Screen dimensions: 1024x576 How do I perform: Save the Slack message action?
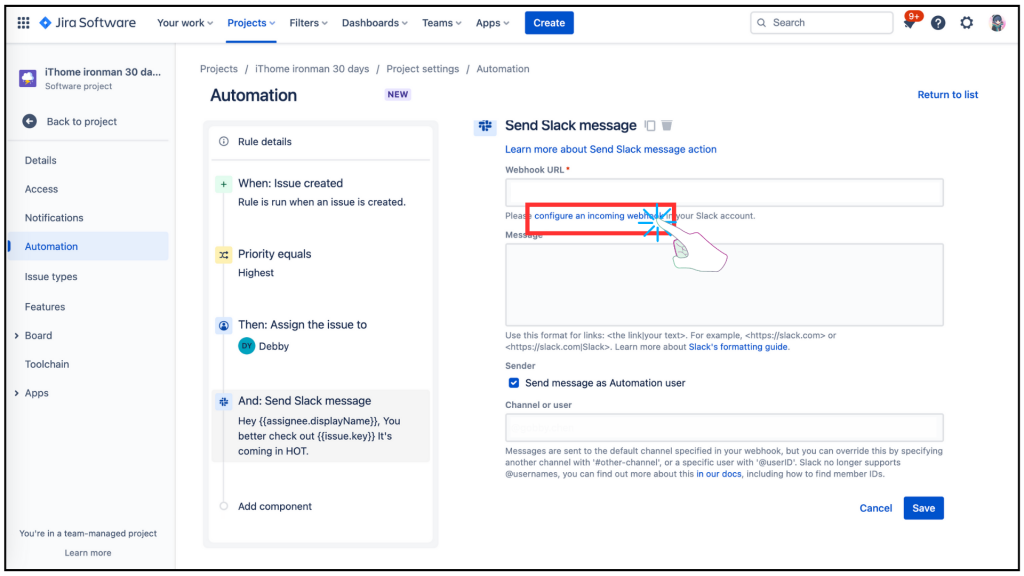point(923,508)
